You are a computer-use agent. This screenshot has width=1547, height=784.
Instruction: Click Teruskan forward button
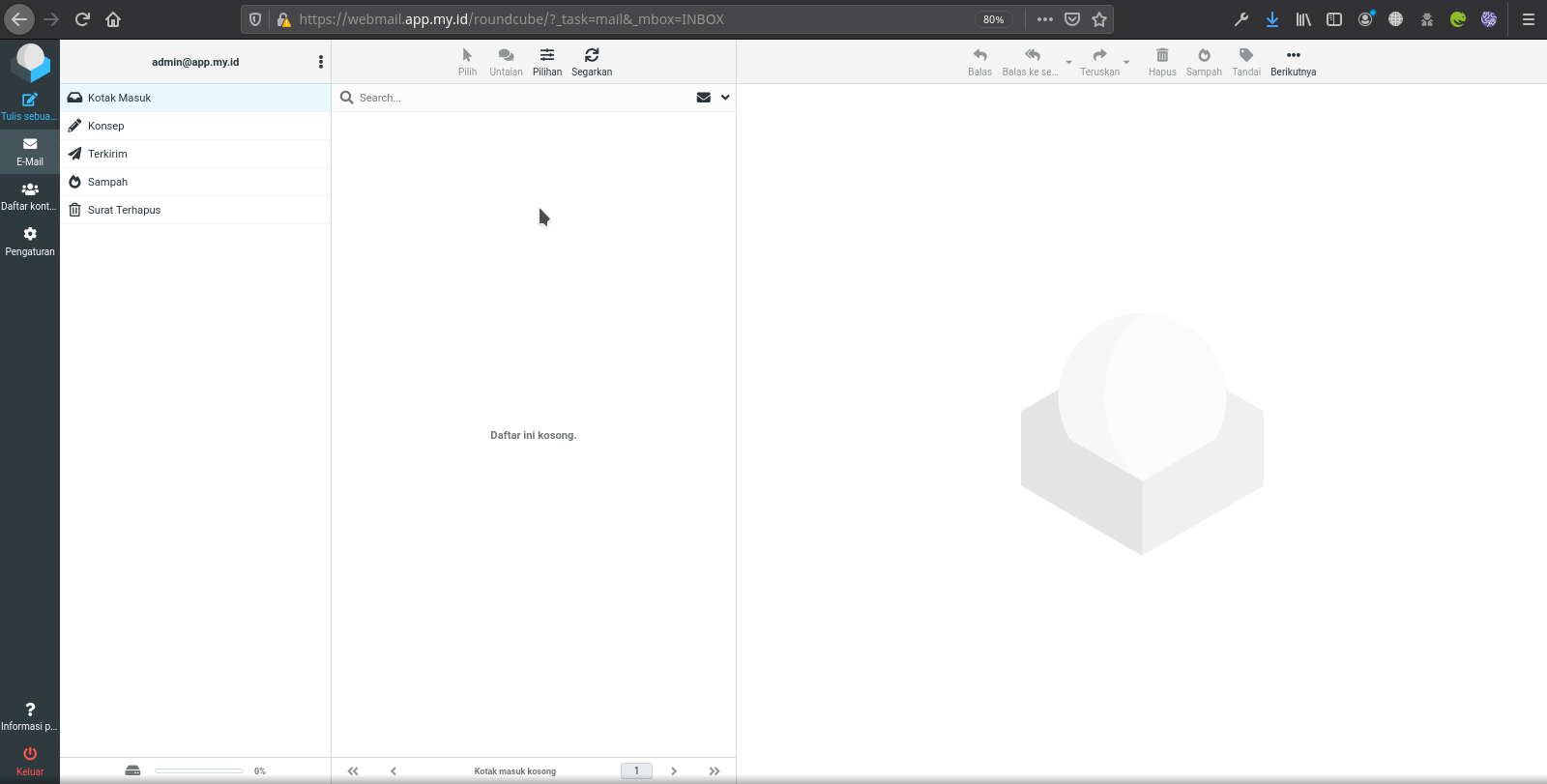tap(1099, 62)
